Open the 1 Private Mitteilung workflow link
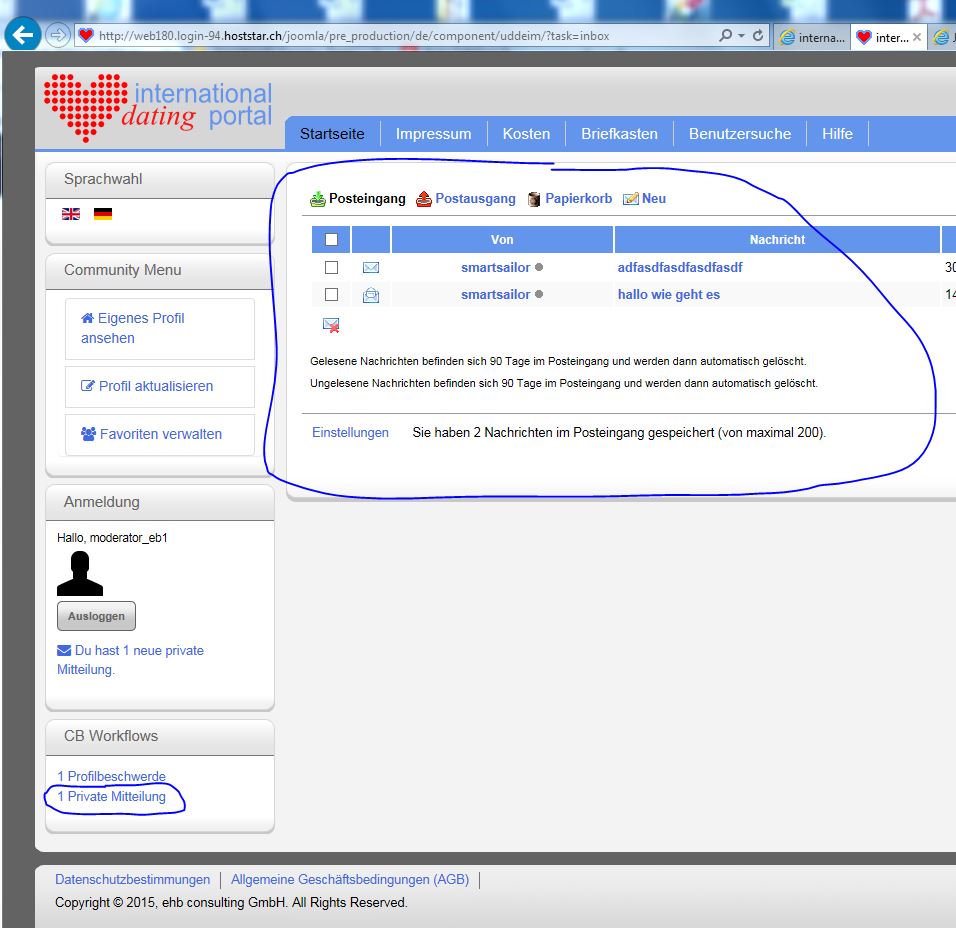Screen dimensions: 956x928 [111, 796]
